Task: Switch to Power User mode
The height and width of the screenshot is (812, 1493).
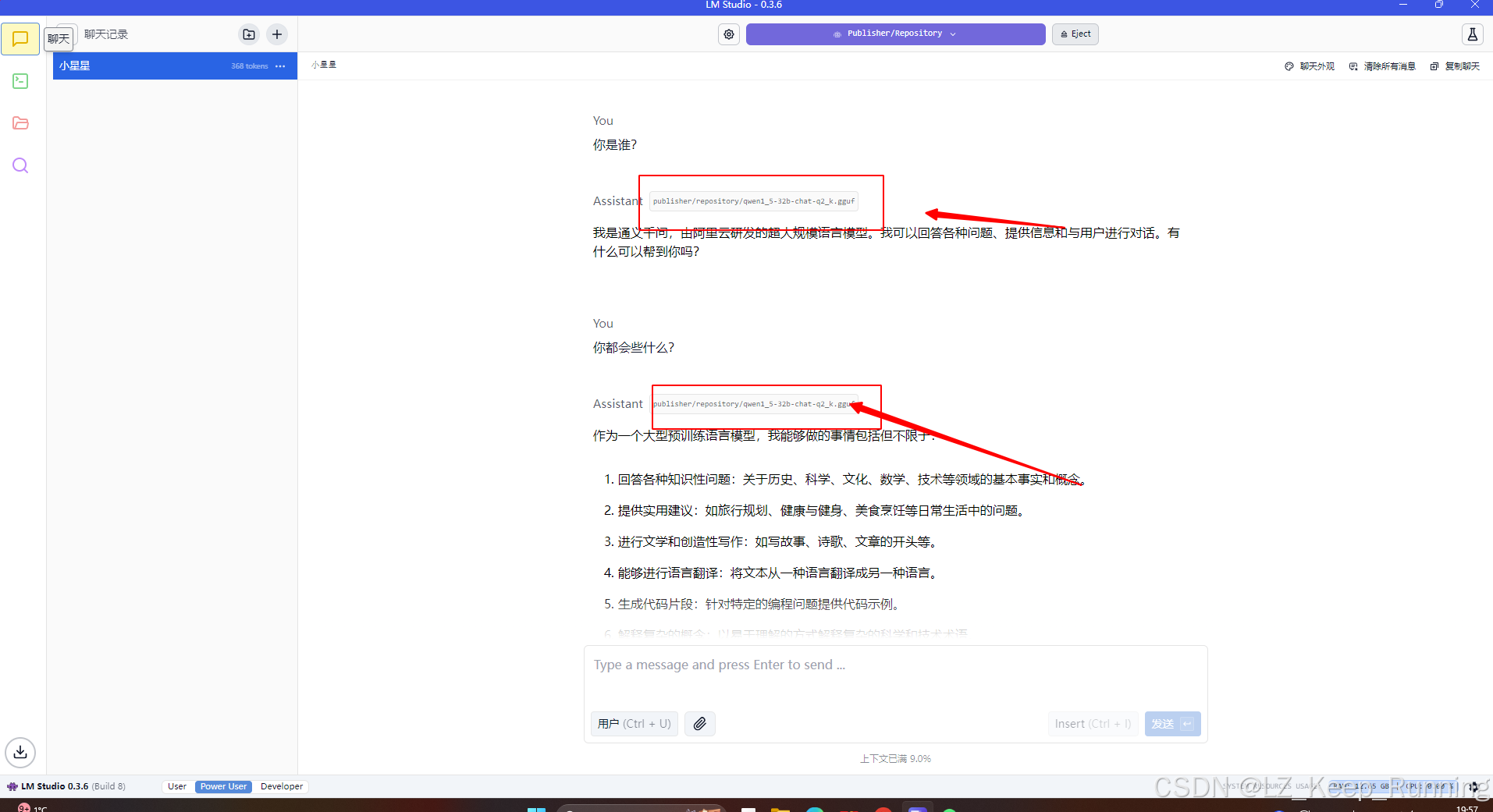Action: tap(223, 786)
